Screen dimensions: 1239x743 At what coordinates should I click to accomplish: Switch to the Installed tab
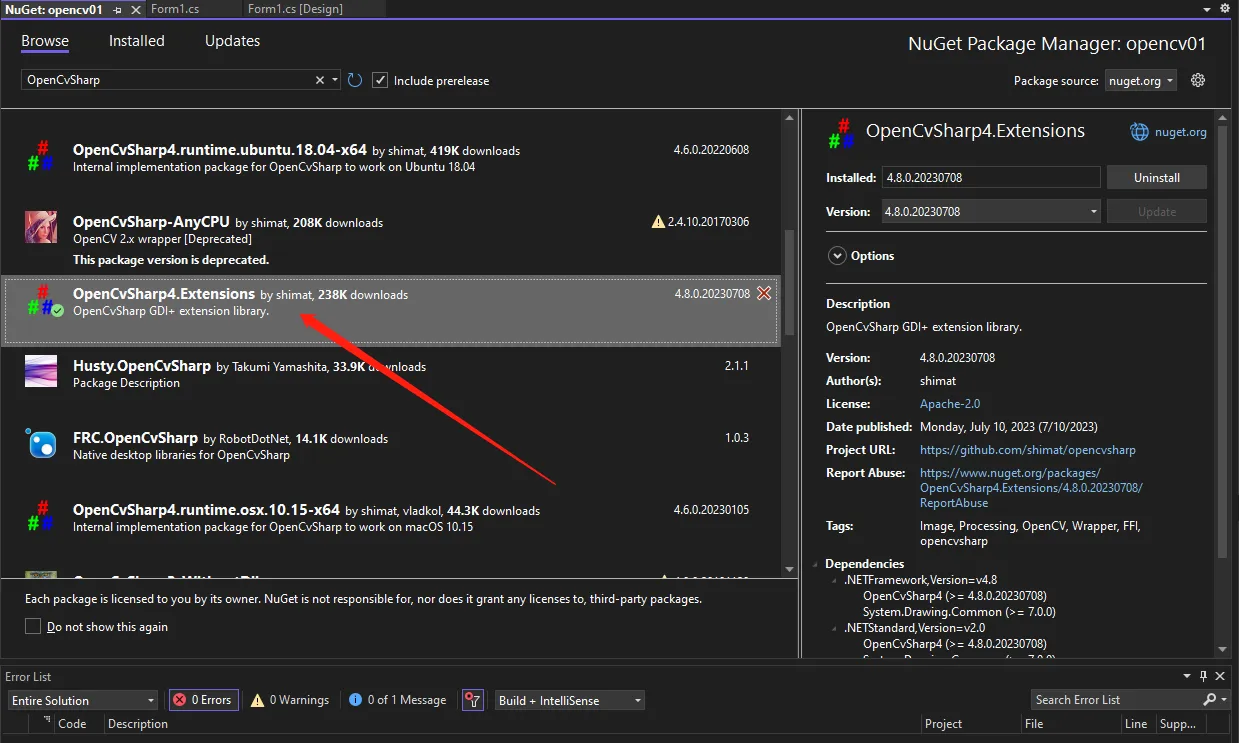click(x=137, y=41)
